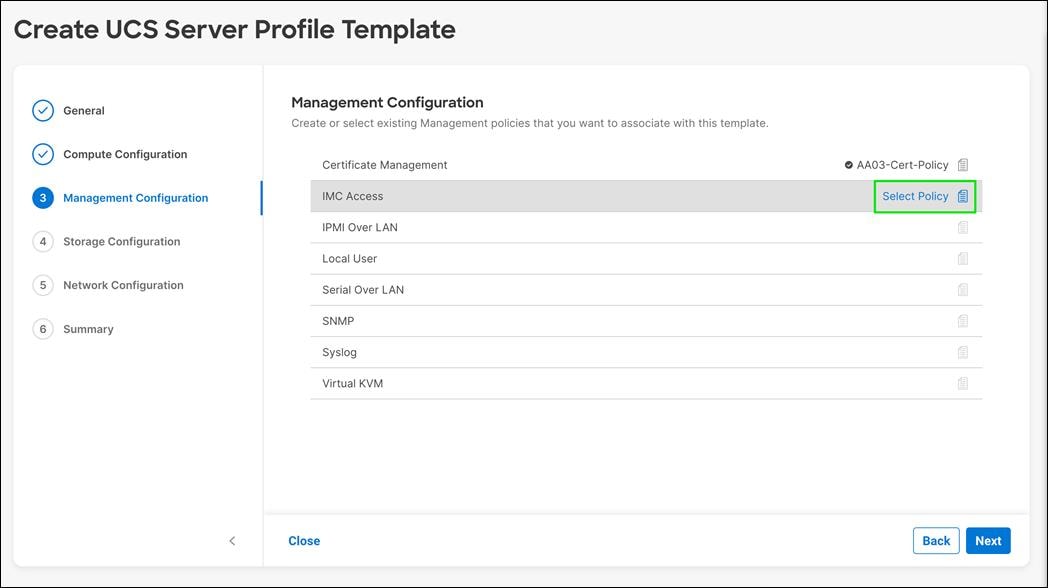Click the AA03-Cert-Policy label
Viewport: 1048px width, 588px height.
click(903, 164)
